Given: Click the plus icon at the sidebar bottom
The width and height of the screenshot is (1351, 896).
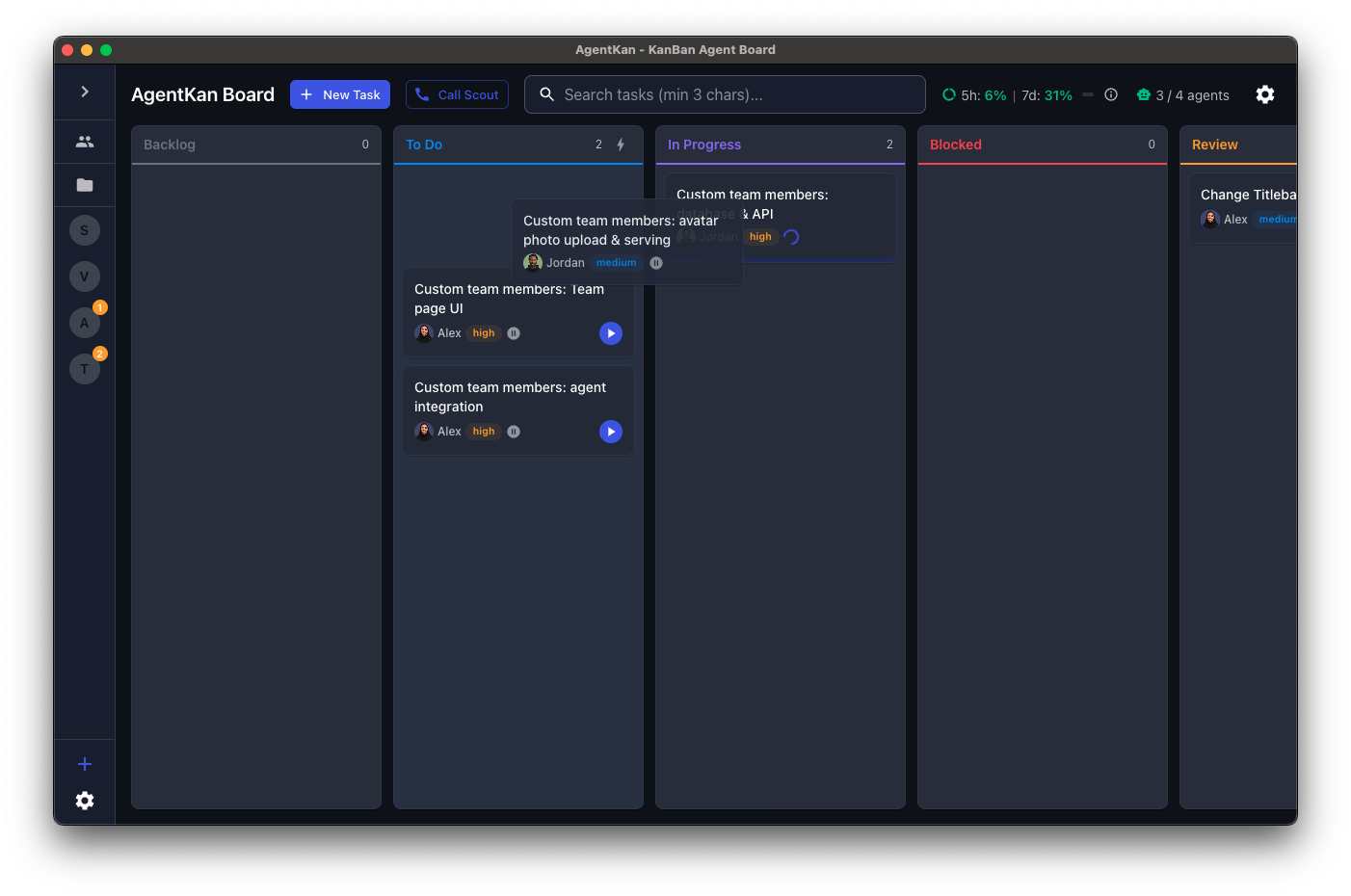Looking at the screenshot, I should coord(85,764).
